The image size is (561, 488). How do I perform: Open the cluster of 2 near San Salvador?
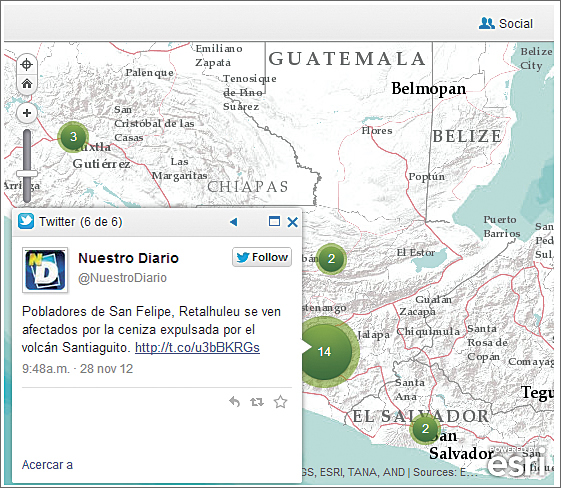pos(425,428)
